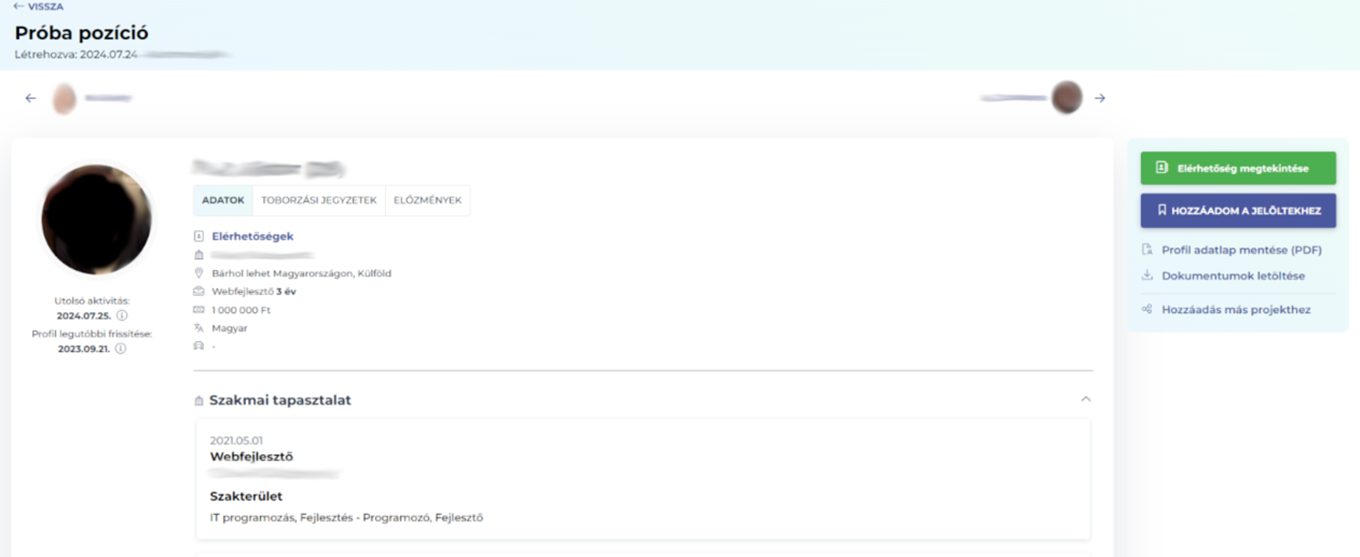Click HOZZÁADOM A JELÖLTEKHEZ button
The height and width of the screenshot is (557, 1360).
(x=1238, y=211)
